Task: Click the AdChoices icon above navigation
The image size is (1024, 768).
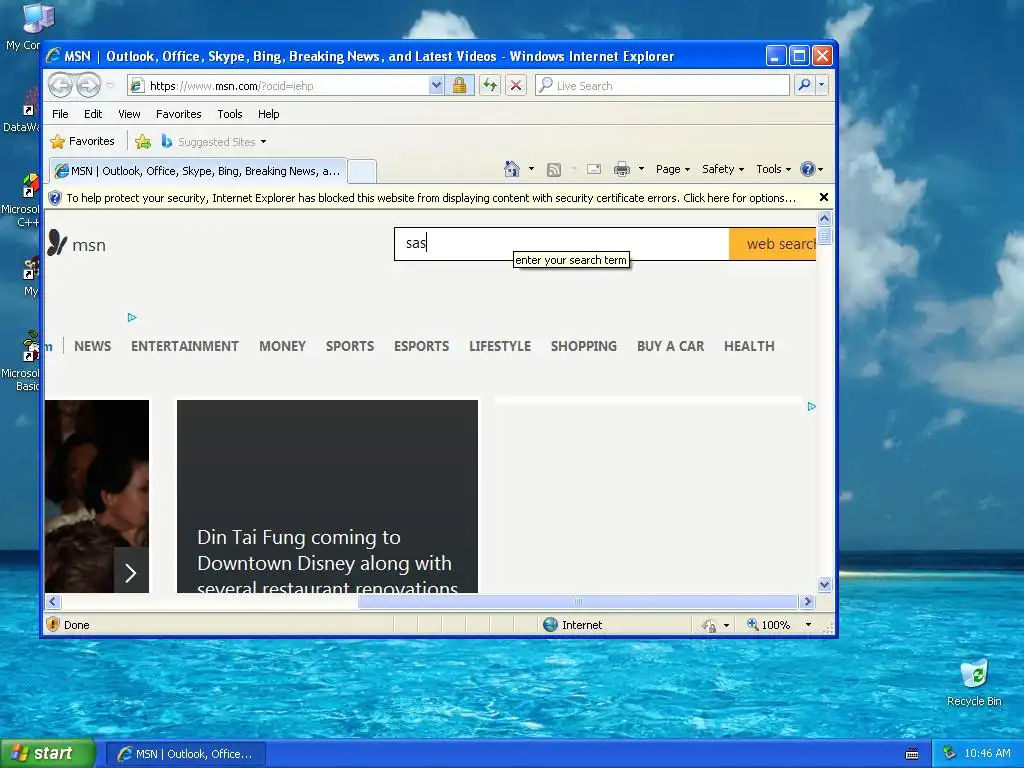Action: coord(132,317)
